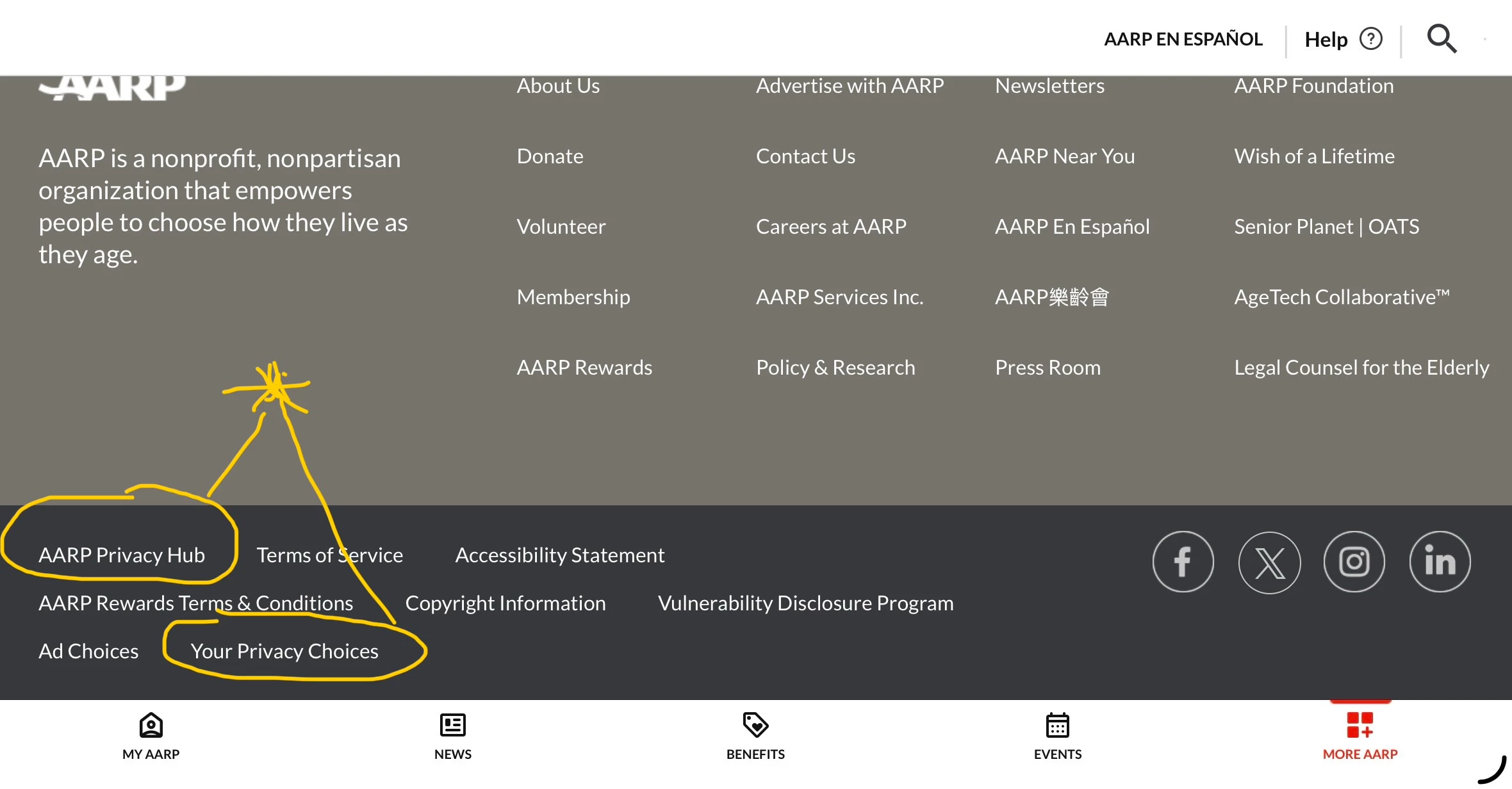Open Advertise with AARP link
Viewport: 1512px width, 789px height.
[x=850, y=86]
